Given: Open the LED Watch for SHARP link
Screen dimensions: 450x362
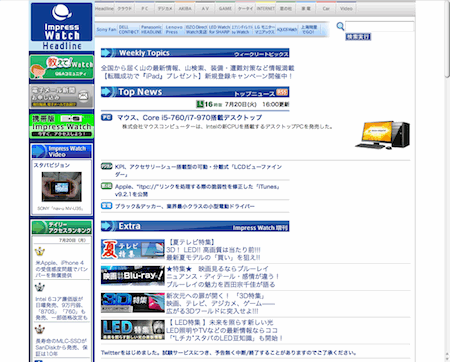Looking at the screenshot, I should coord(220,29).
